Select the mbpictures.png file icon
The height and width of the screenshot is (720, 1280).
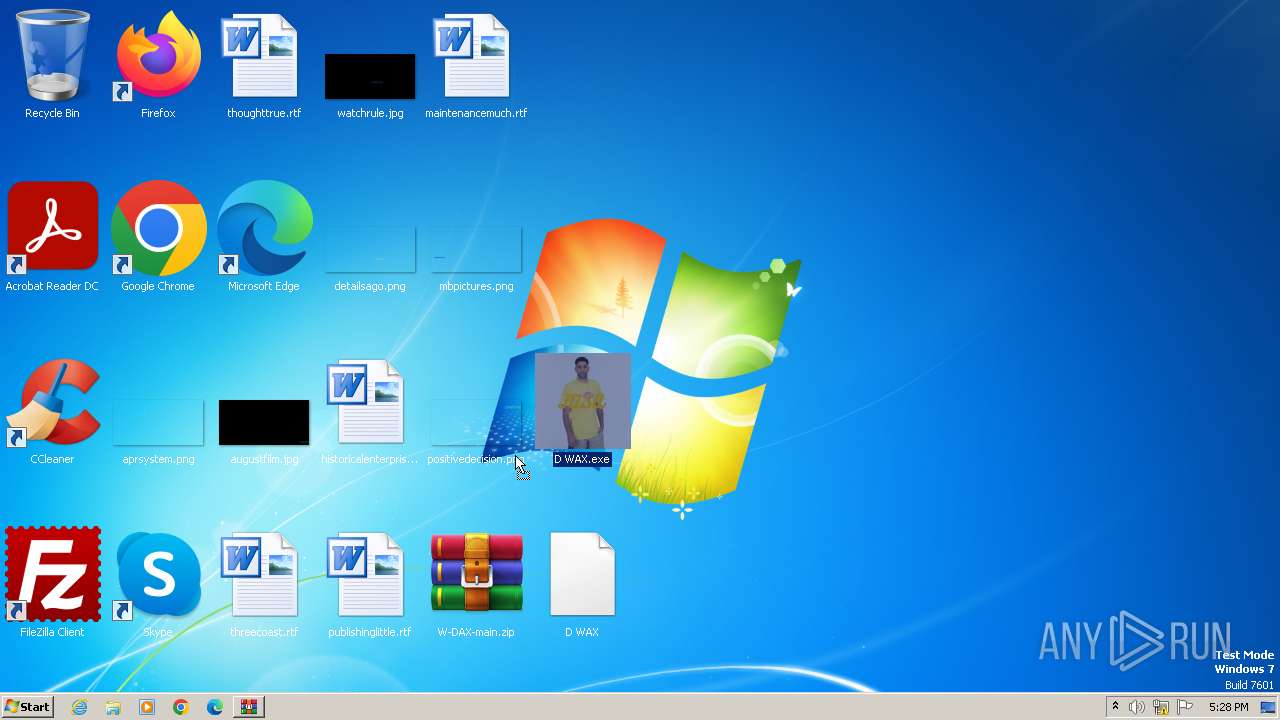coord(476,250)
